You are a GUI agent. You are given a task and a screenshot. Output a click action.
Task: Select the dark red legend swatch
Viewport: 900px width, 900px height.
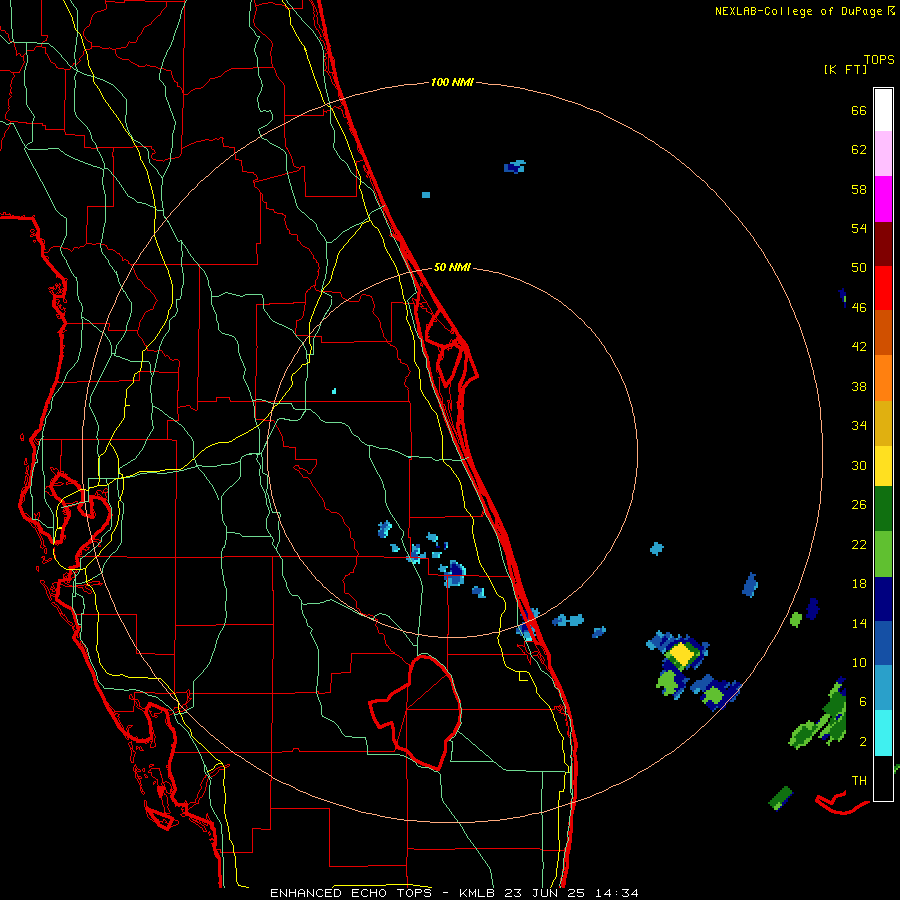pos(883,244)
